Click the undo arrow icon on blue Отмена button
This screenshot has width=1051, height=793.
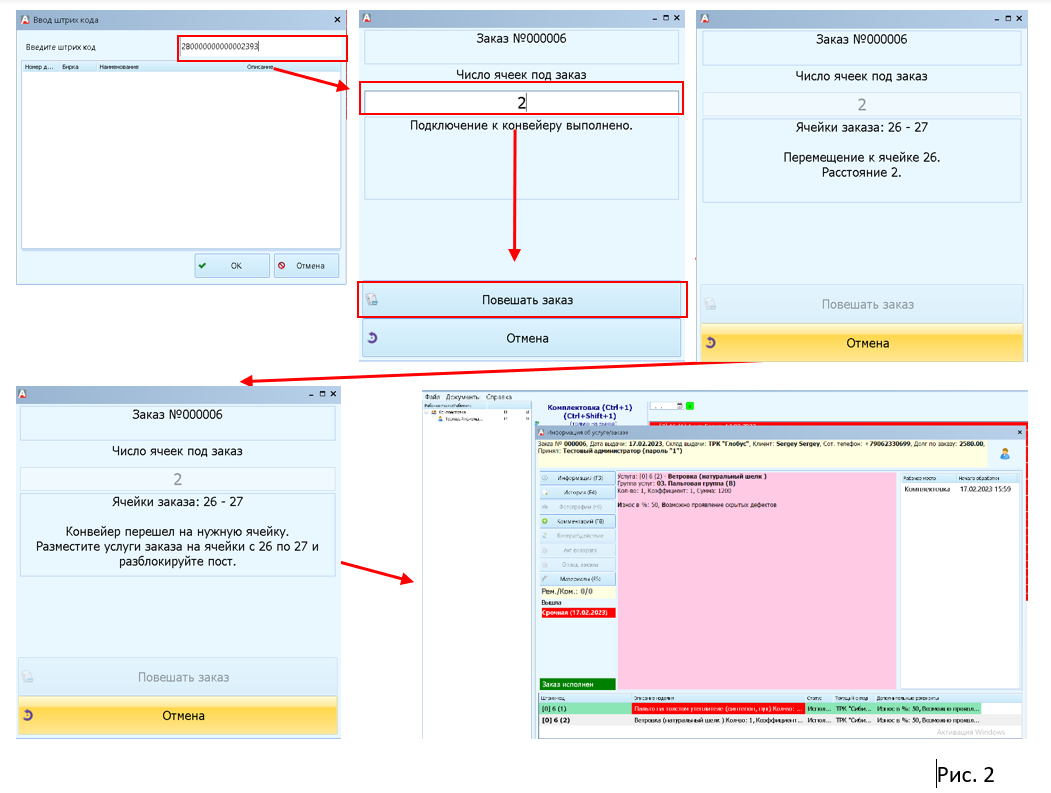373,338
